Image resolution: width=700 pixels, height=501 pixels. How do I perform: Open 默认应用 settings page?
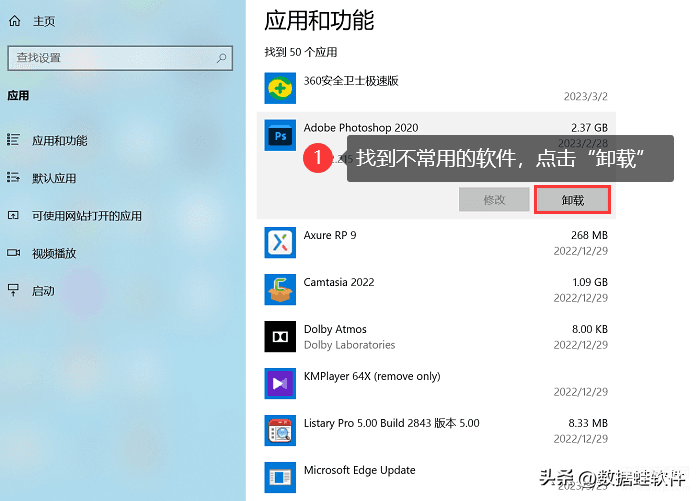click(54, 178)
